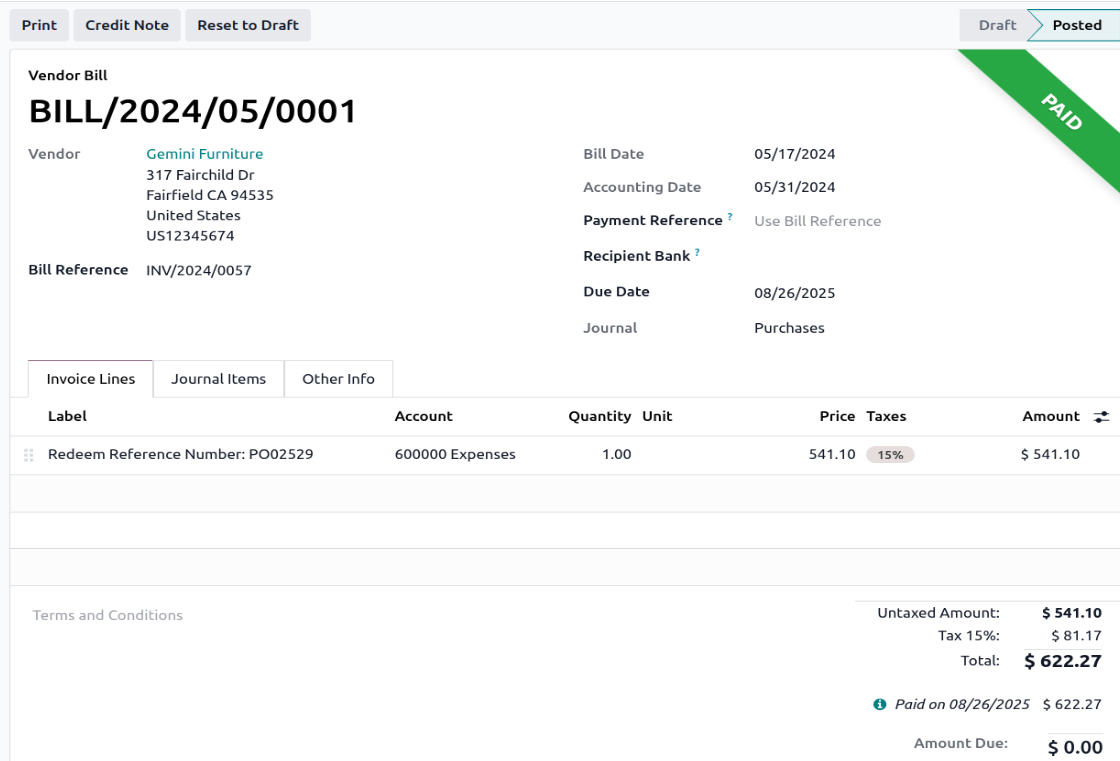Reset the bill to Draft
The image size is (1120, 761).
tap(248, 25)
